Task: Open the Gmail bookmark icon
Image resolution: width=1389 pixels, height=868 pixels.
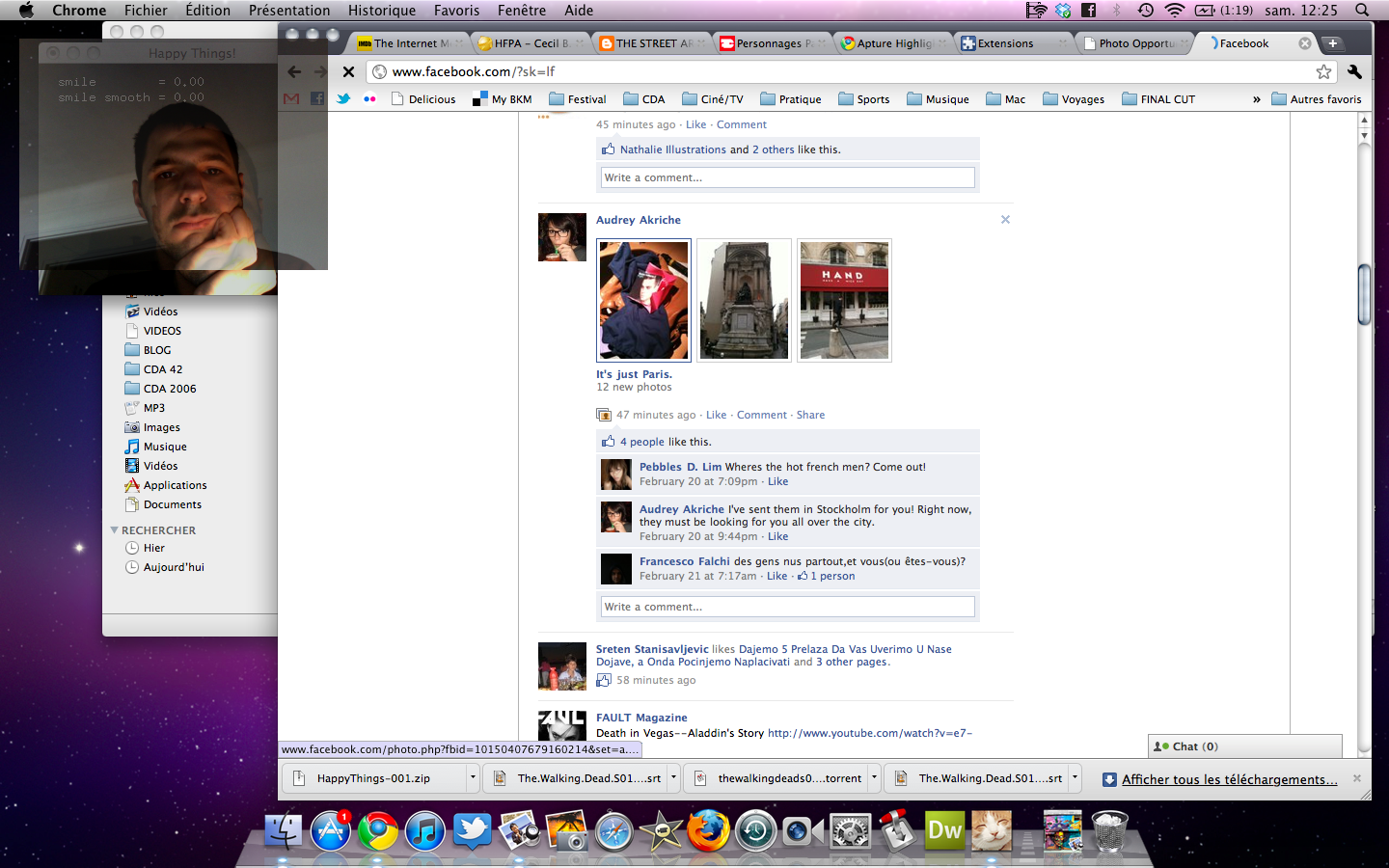Action: click(x=291, y=99)
